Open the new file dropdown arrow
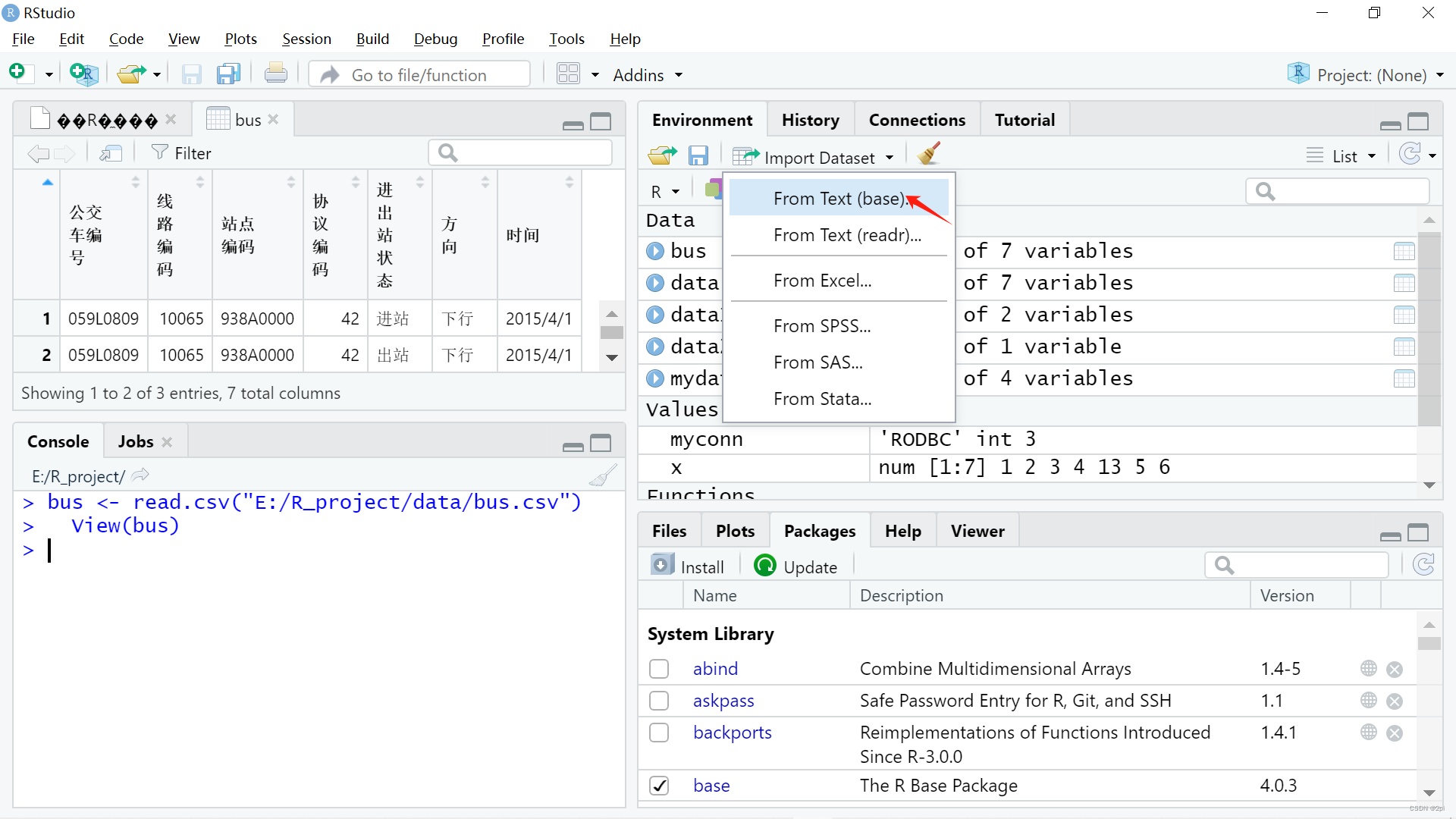1456x819 pixels. [x=49, y=74]
